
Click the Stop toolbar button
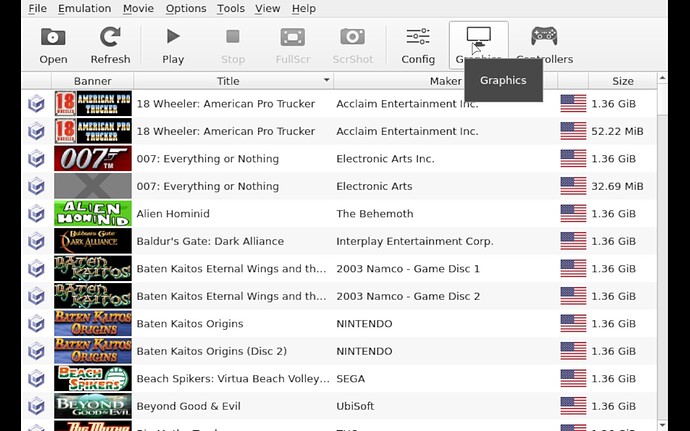pos(233,46)
